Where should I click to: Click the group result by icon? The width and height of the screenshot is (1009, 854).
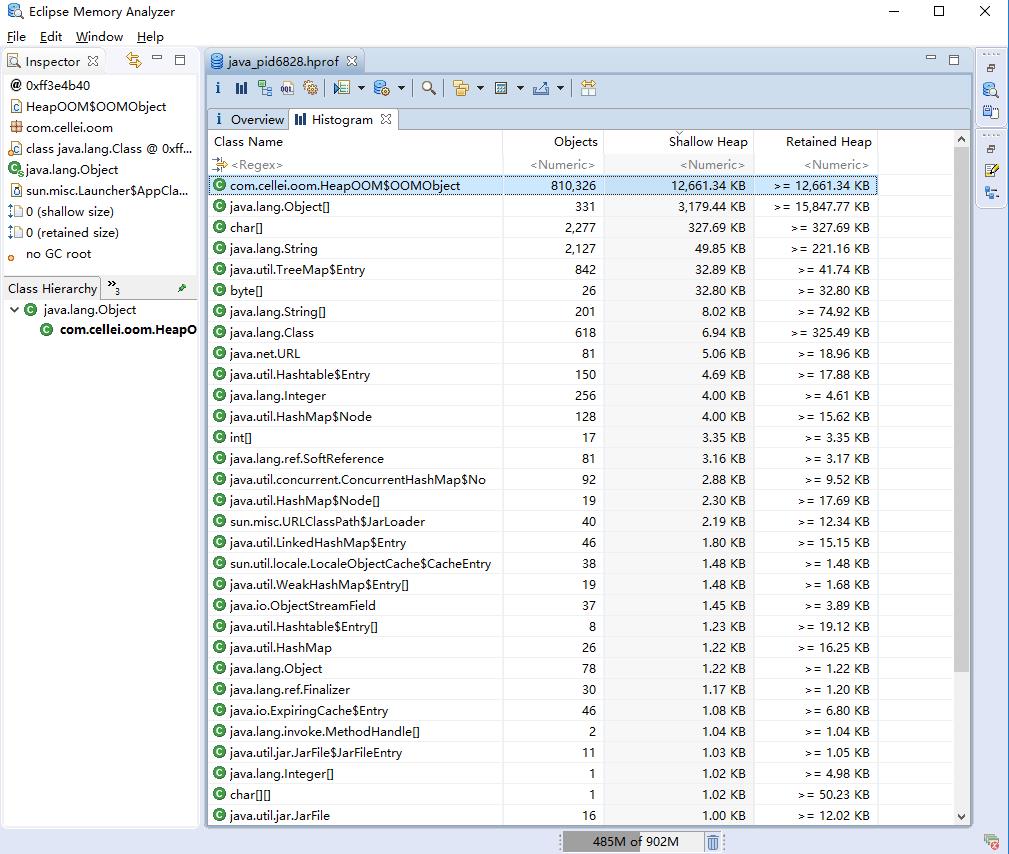(x=461, y=88)
